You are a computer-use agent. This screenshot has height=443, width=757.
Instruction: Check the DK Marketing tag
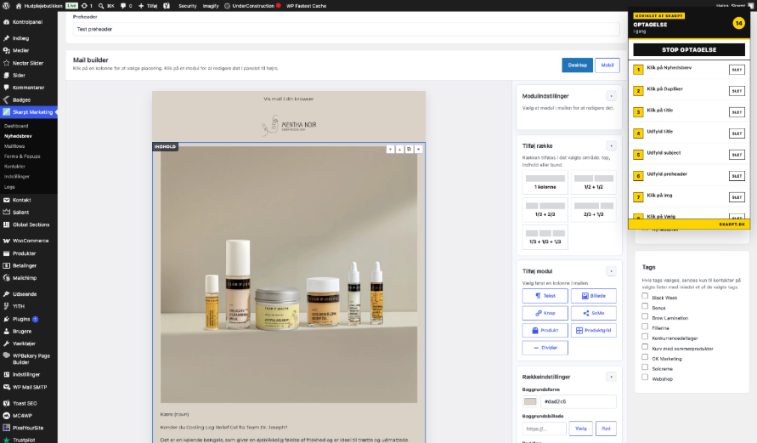coord(645,357)
